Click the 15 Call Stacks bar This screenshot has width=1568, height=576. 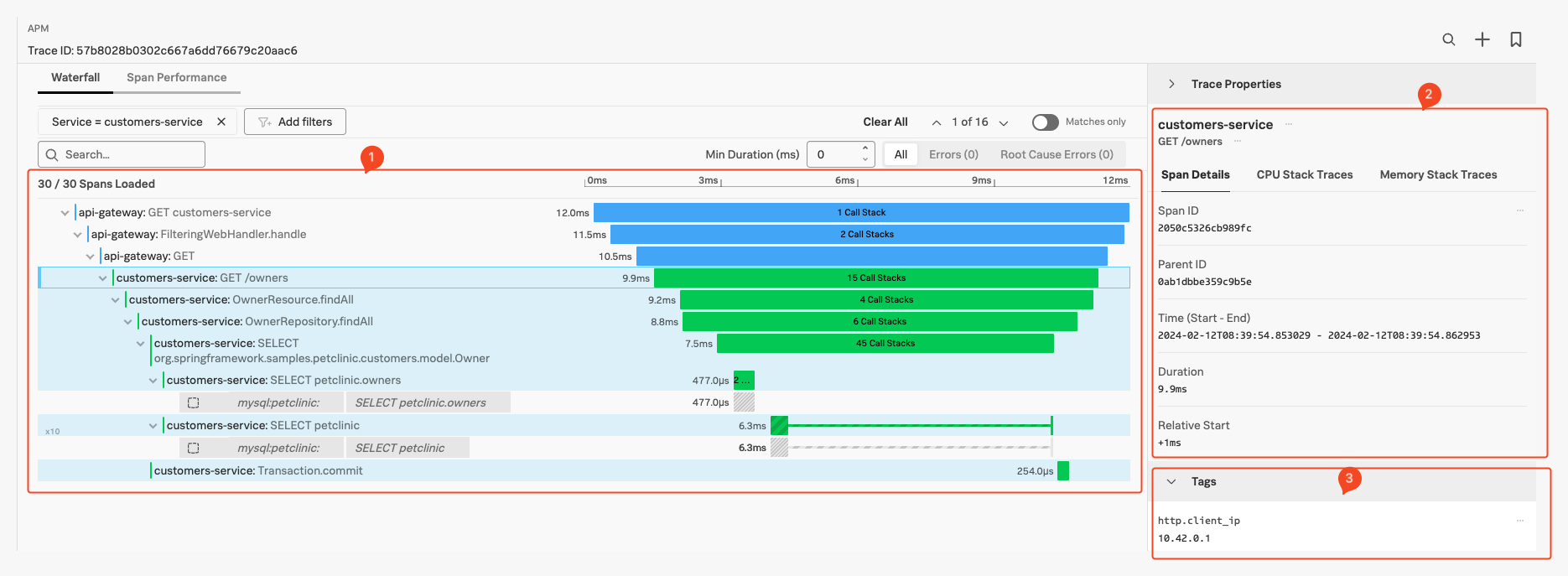(x=876, y=278)
